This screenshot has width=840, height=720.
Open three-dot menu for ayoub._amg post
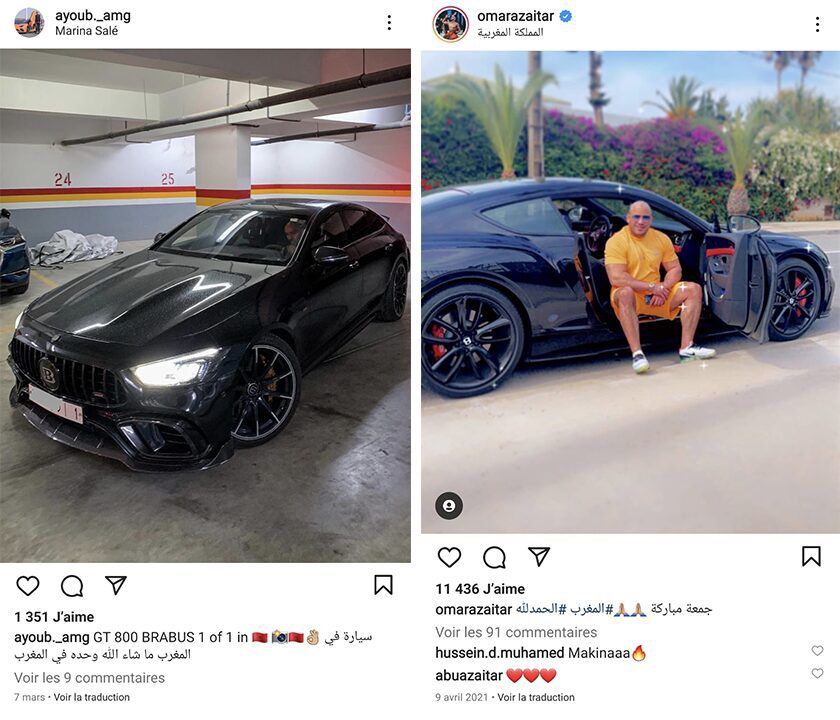tap(389, 22)
